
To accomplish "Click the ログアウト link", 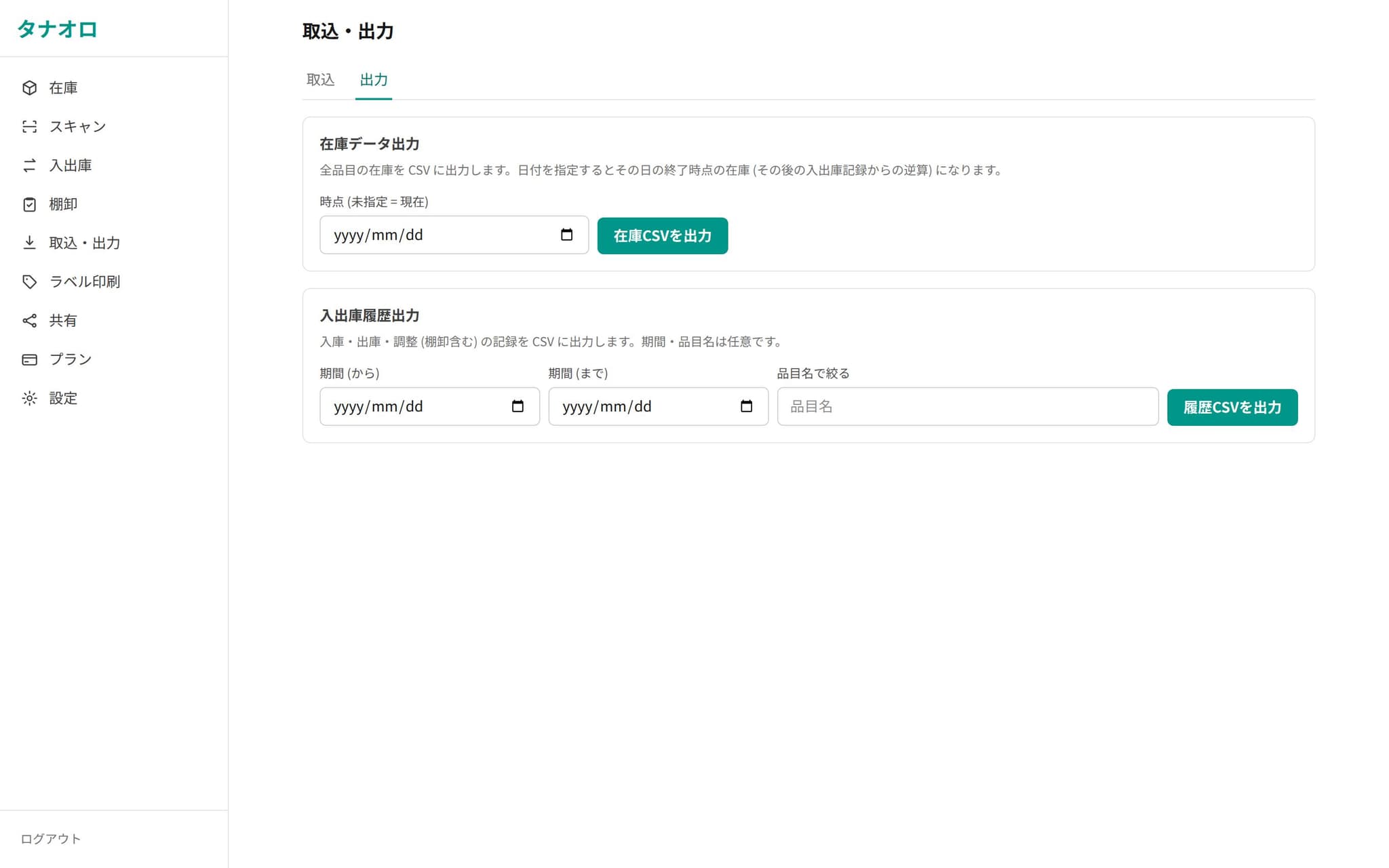I will coord(51,839).
